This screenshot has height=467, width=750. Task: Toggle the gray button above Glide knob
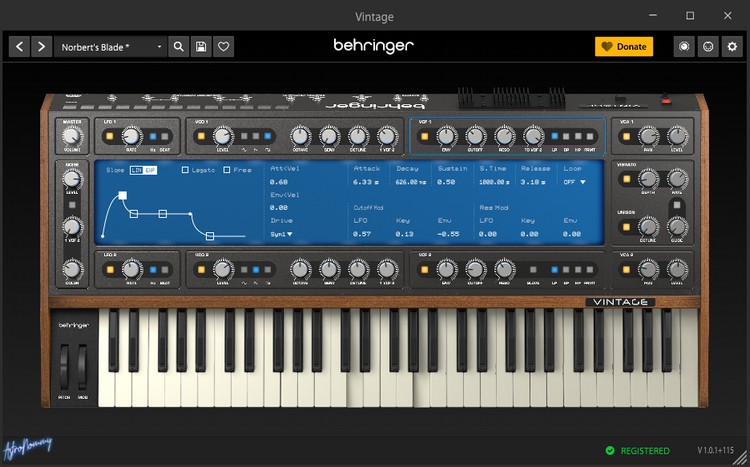[677, 205]
